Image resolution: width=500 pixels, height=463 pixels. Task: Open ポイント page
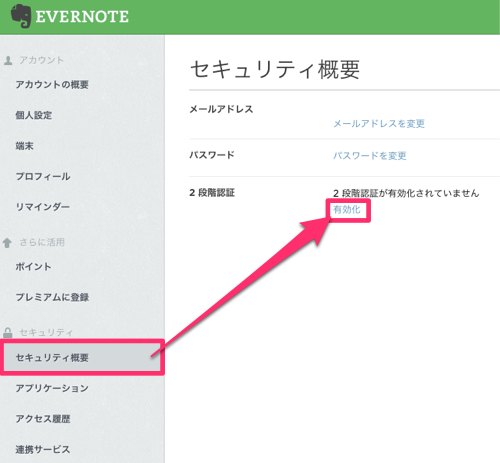coord(33,267)
